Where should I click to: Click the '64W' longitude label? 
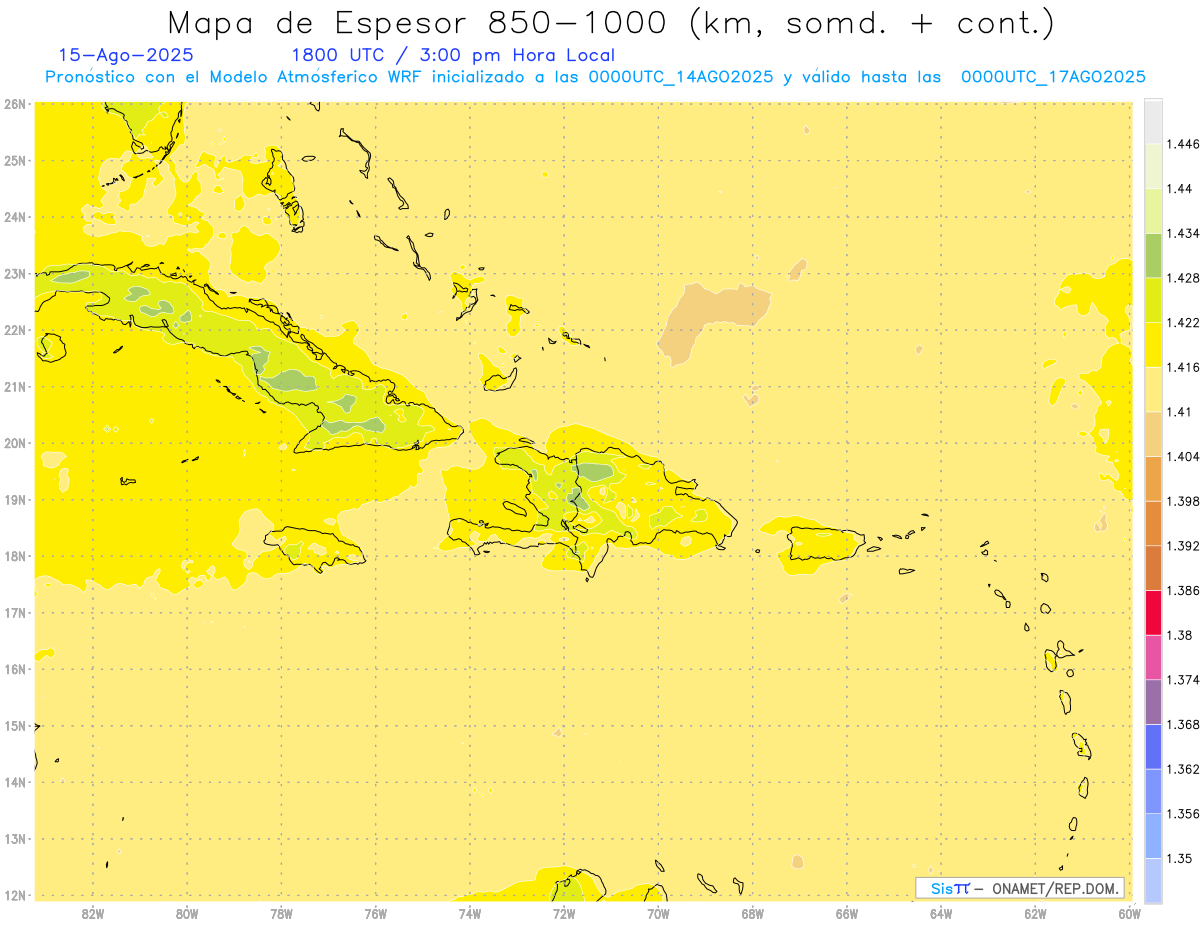940,913
